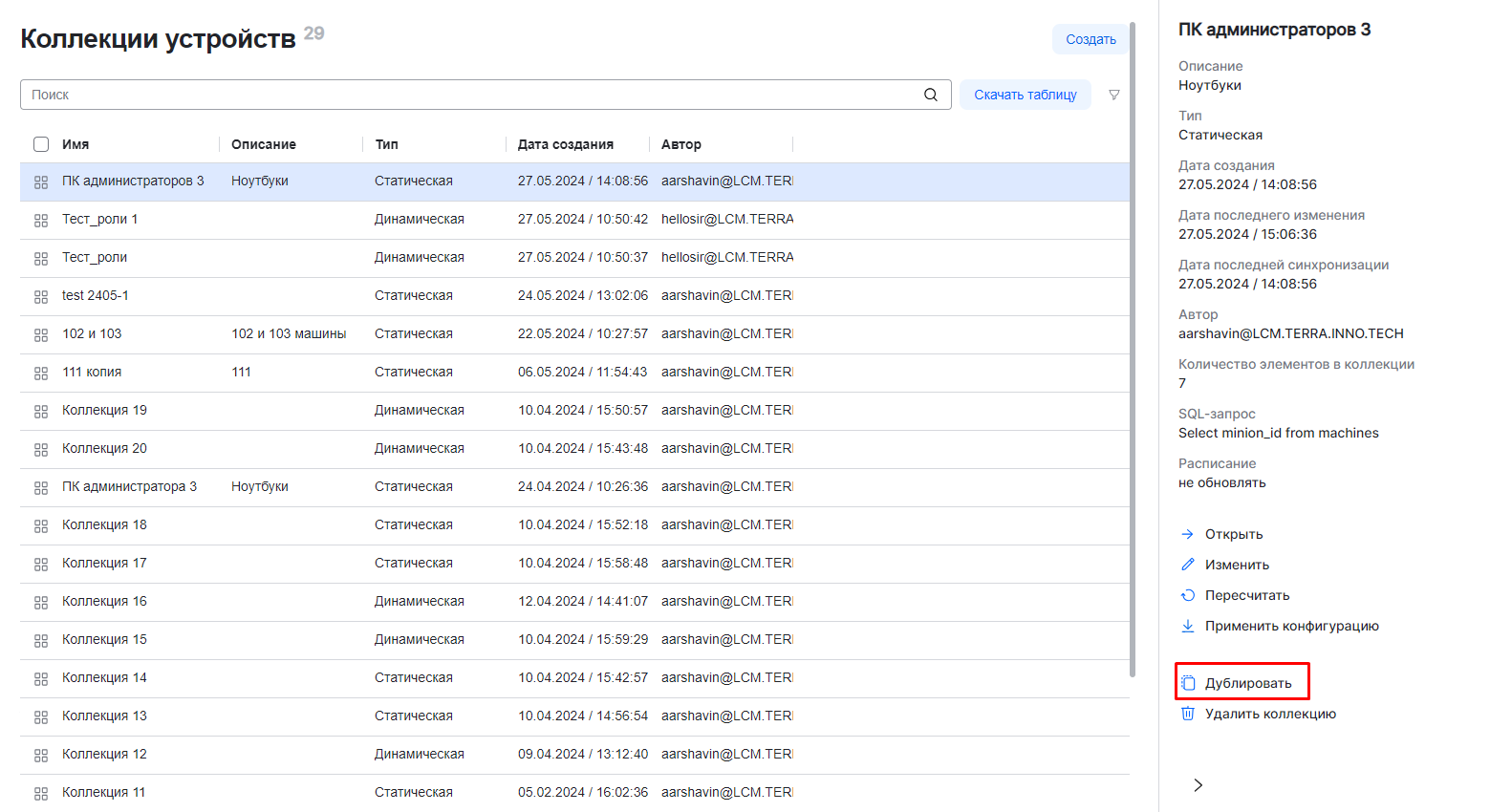Focus the Поиск search input field

(468, 95)
